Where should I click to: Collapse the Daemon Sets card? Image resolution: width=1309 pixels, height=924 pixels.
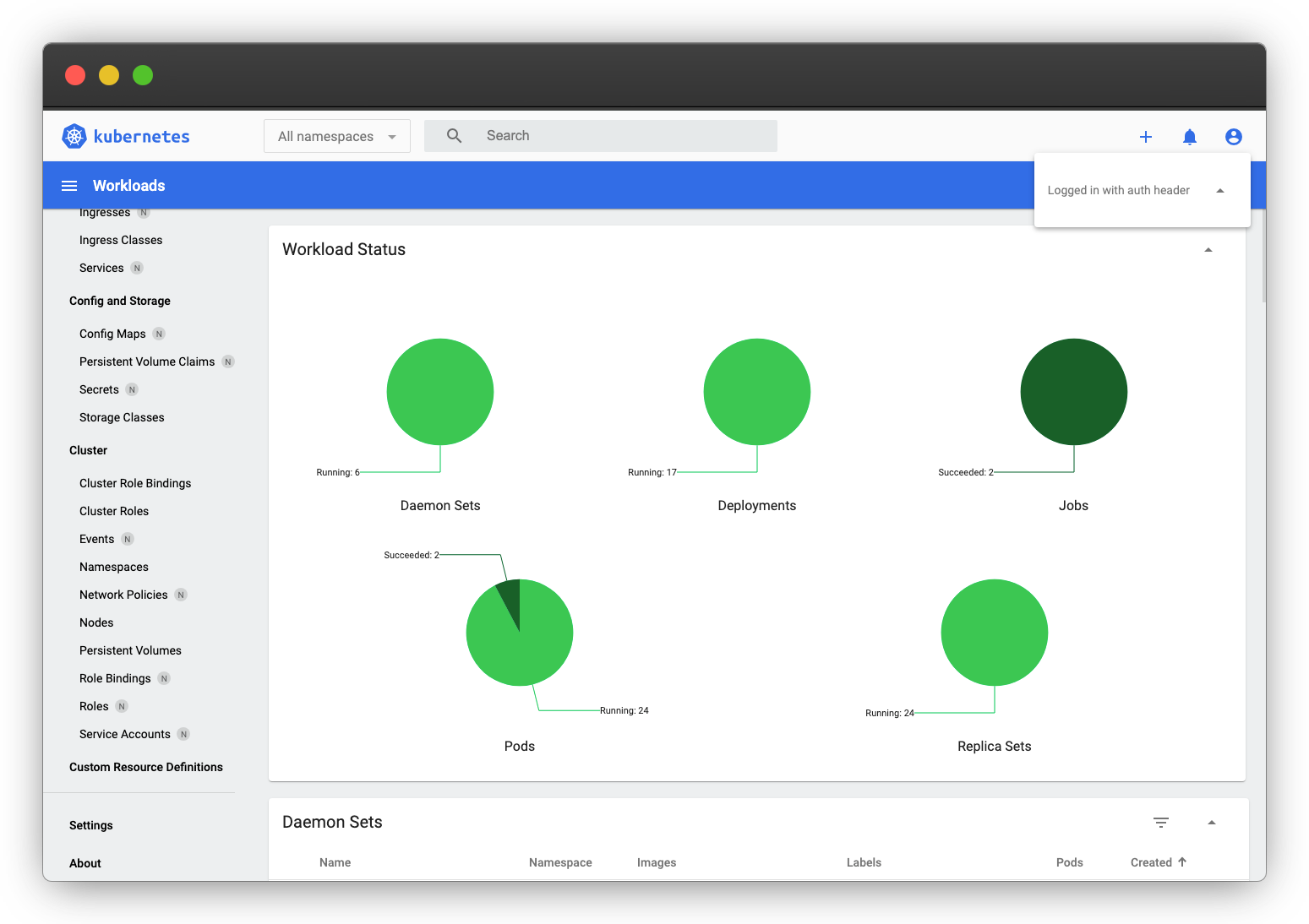click(1212, 822)
